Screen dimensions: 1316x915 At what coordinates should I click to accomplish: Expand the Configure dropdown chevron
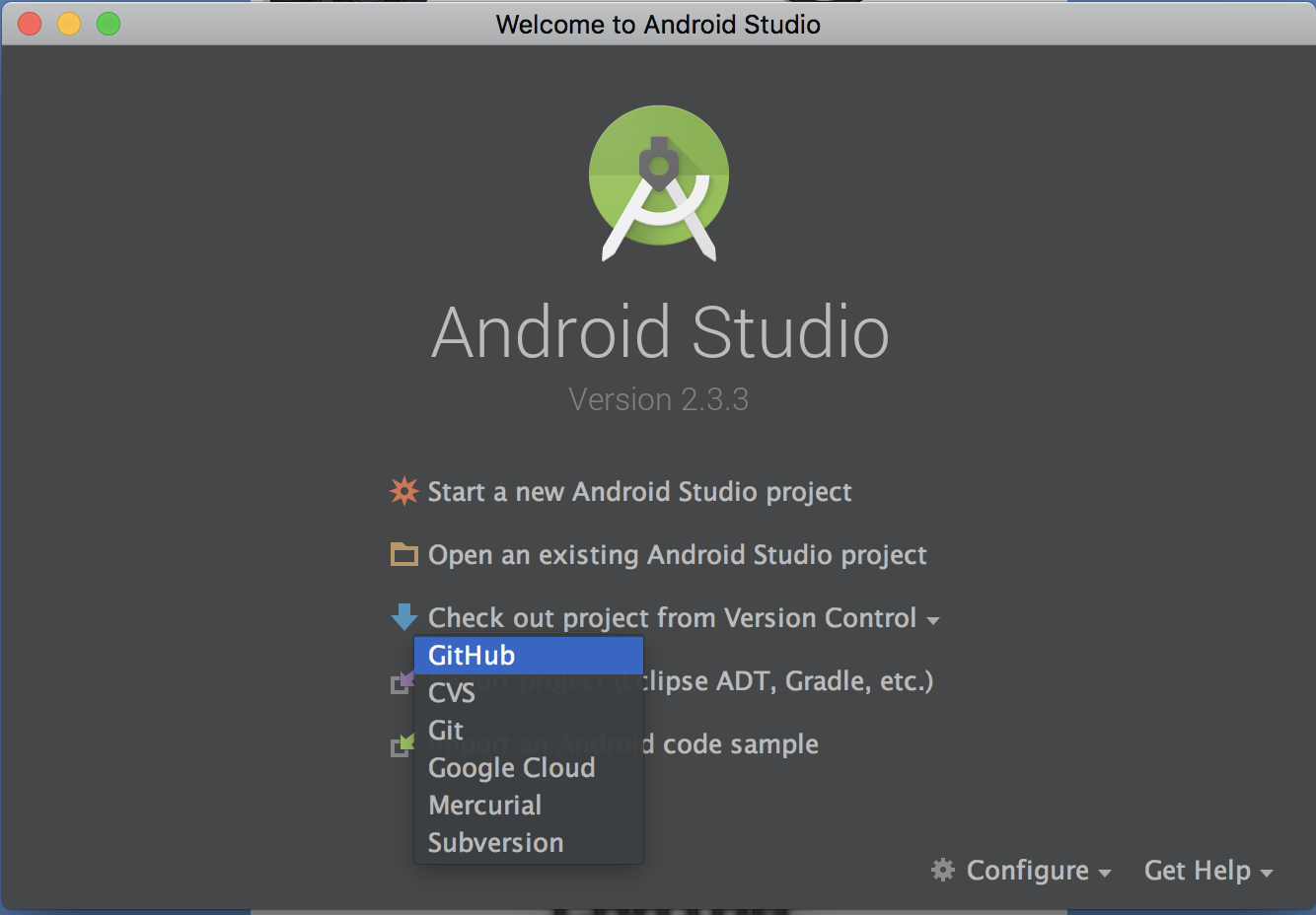click(1105, 874)
